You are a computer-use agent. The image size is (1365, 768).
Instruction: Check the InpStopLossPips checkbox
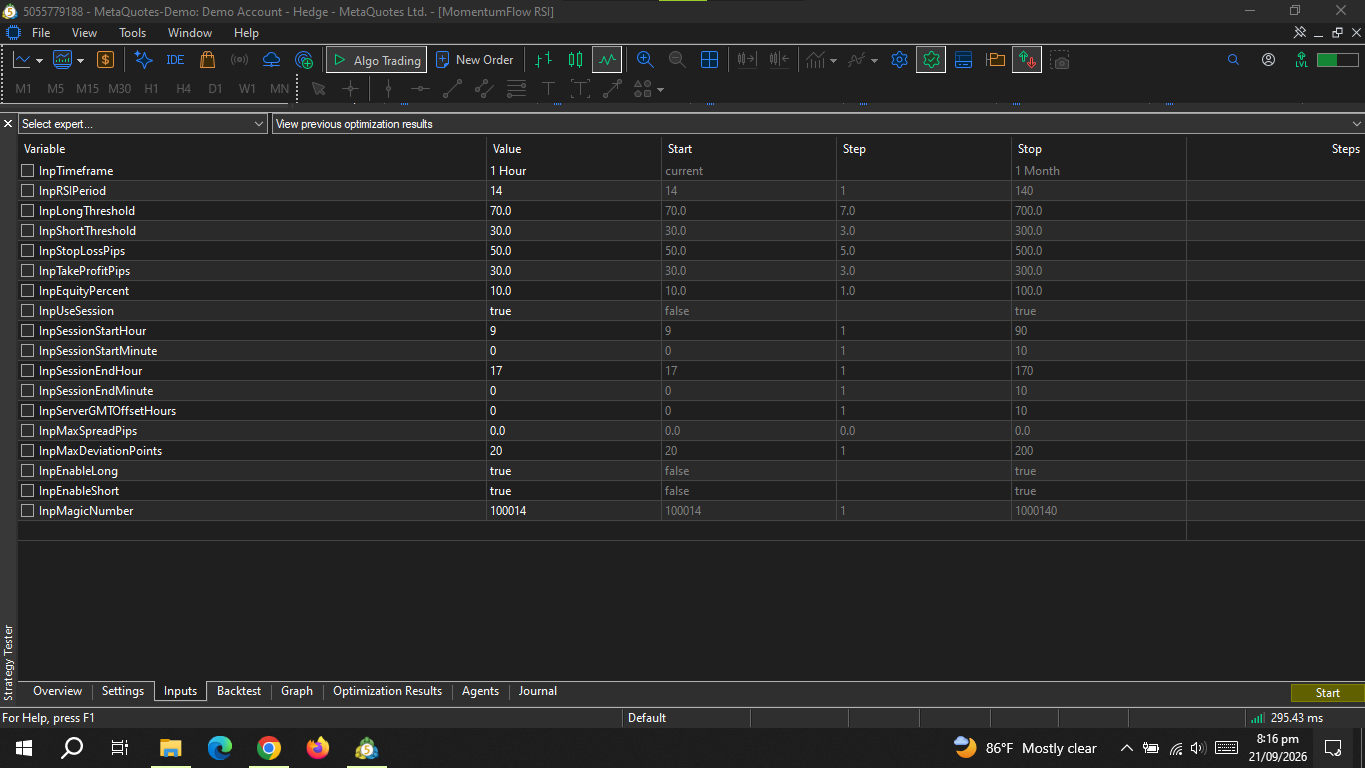click(28, 251)
